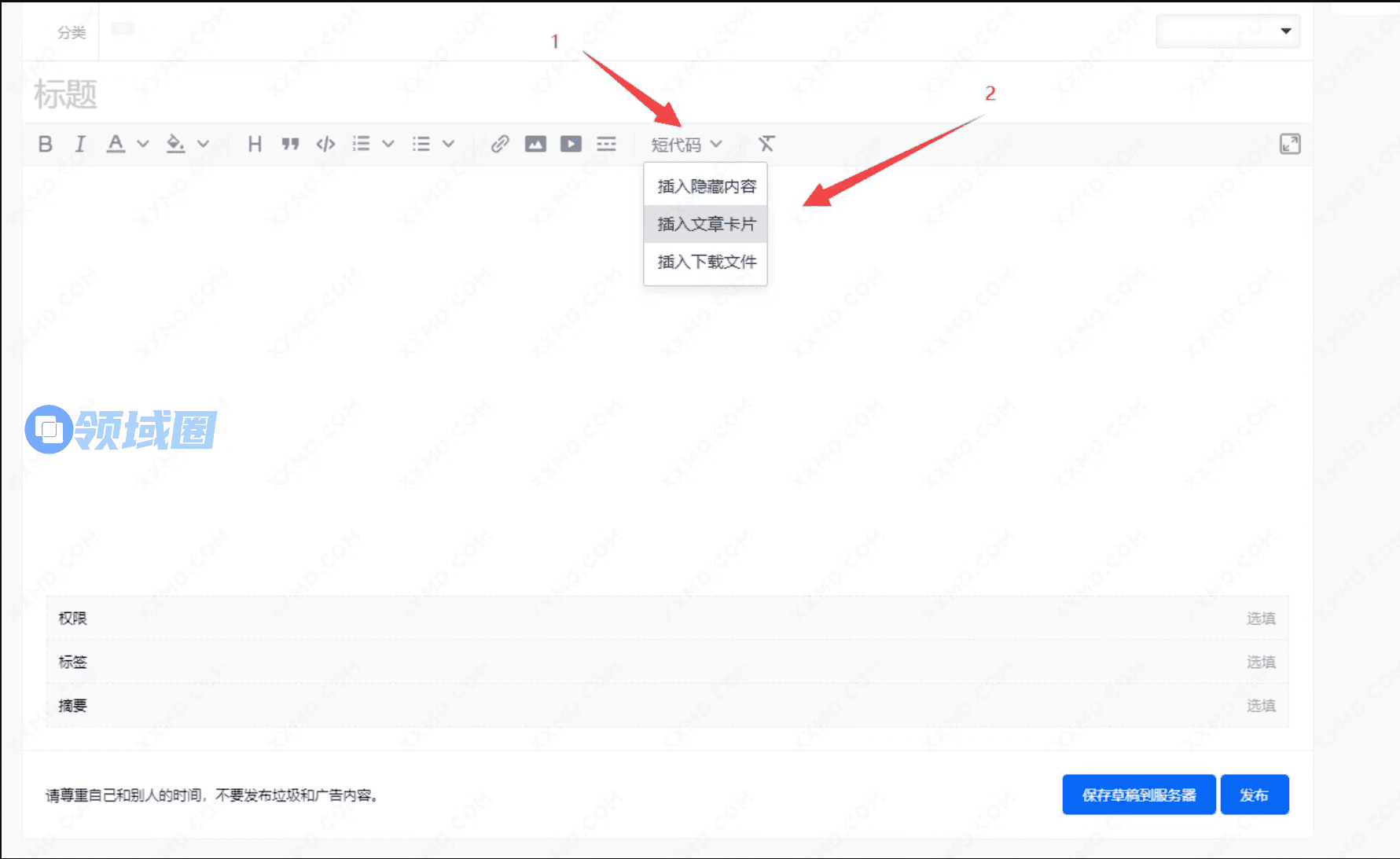The width and height of the screenshot is (1400, 859).
Task: Click 保存草稿到服务器 button
Action: tap(1138, 795)
